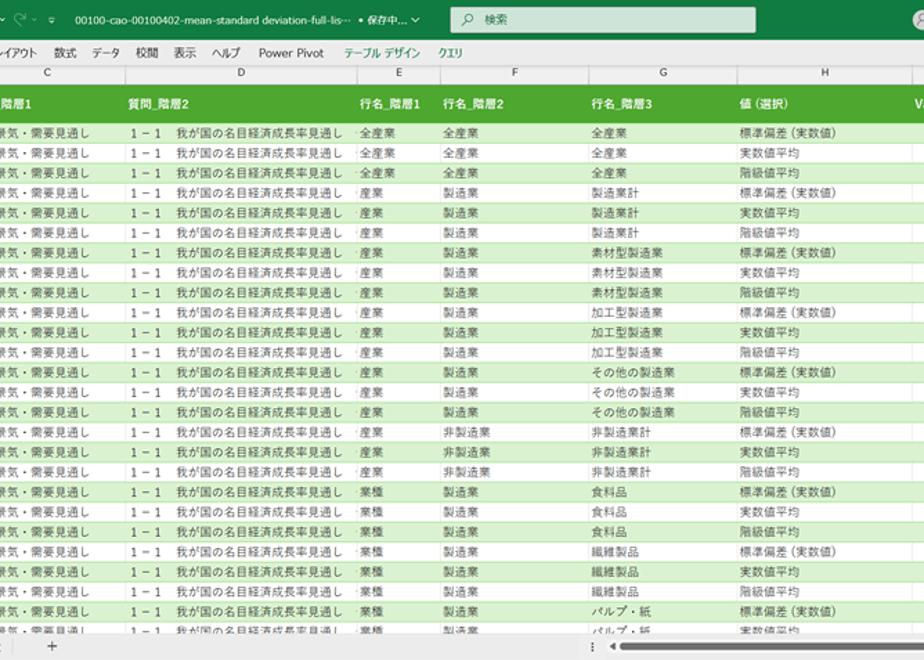
Task: Click the magnifier icon in search box
Action: (467, 19)
